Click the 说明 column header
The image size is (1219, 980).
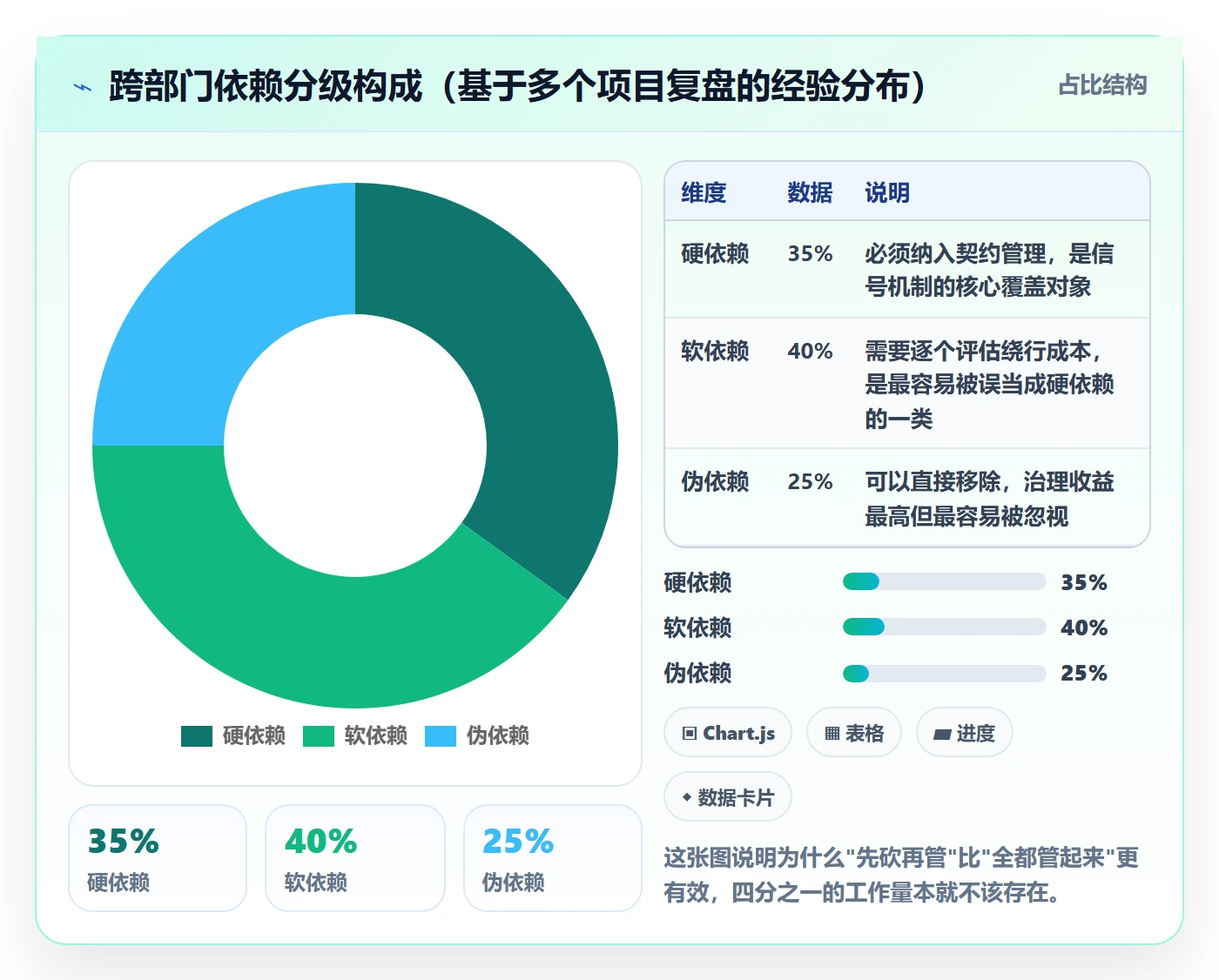point(887,192)
